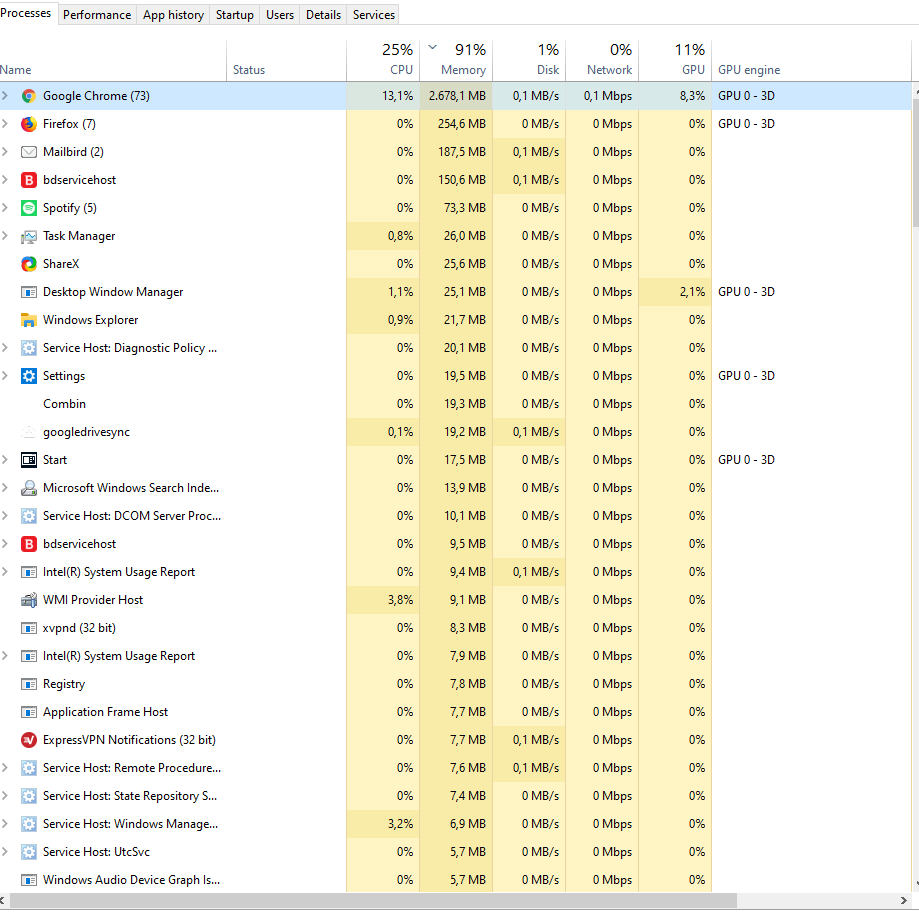
Task: Click the Spotify process icon
Action: (x=28, y=208)
